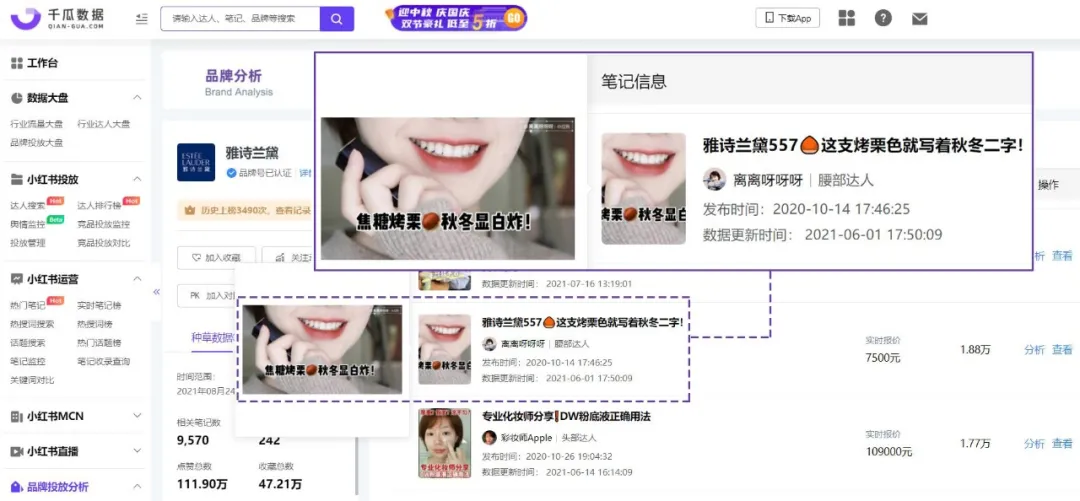Open 行业流量大盘 in the sidebar
1080x501 pixels.
tap(37, 124)
